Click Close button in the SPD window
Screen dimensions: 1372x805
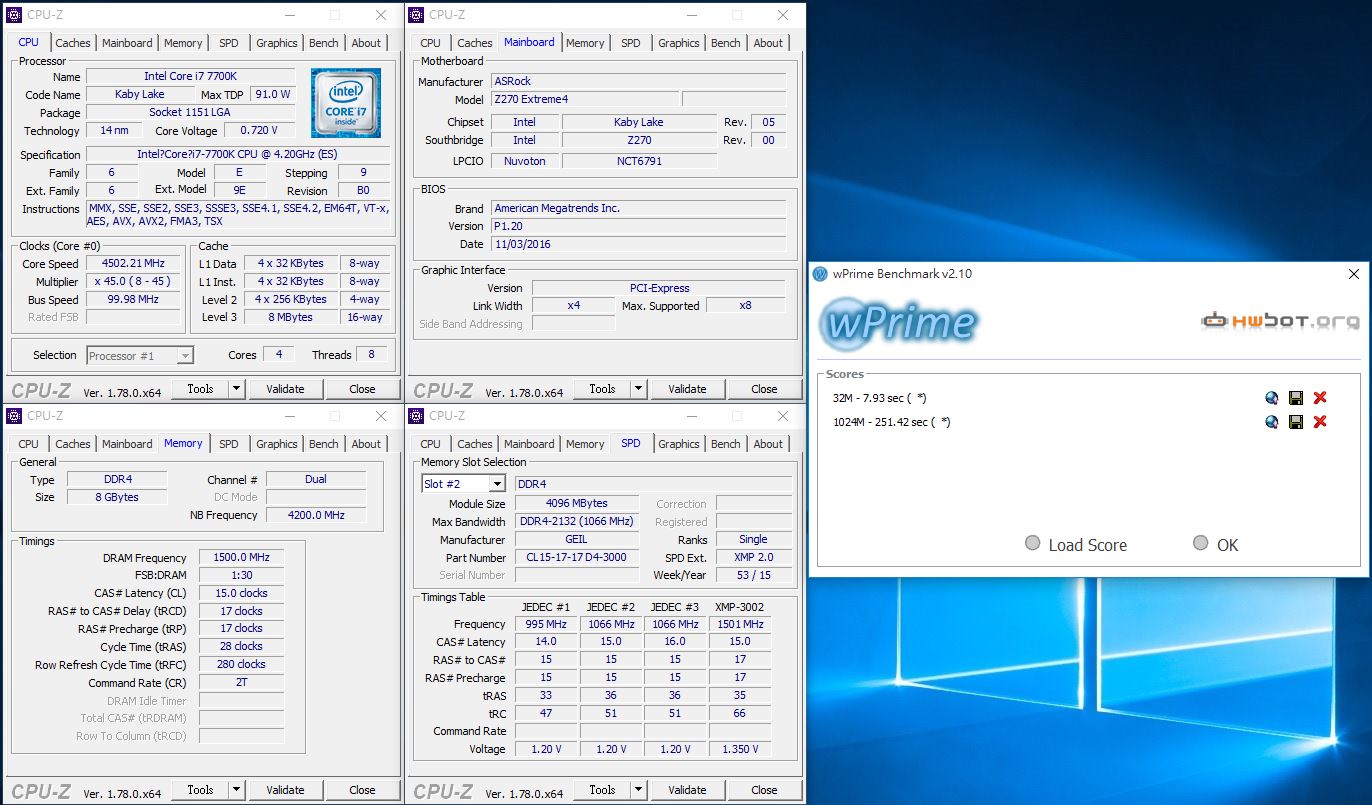[x=764, y=790]
